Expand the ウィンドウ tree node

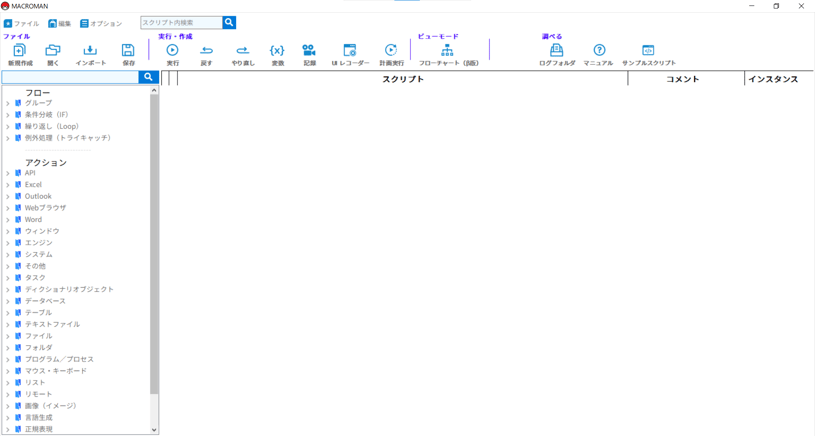click(8, 231)
